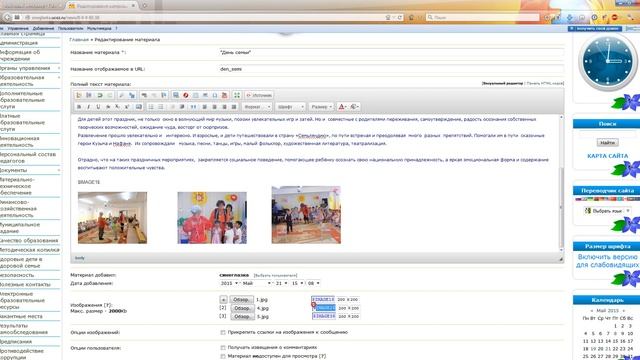Viewport: 640px width, 360px height.
Task: Justify the text alignment
Action: [x=234, y=107]
